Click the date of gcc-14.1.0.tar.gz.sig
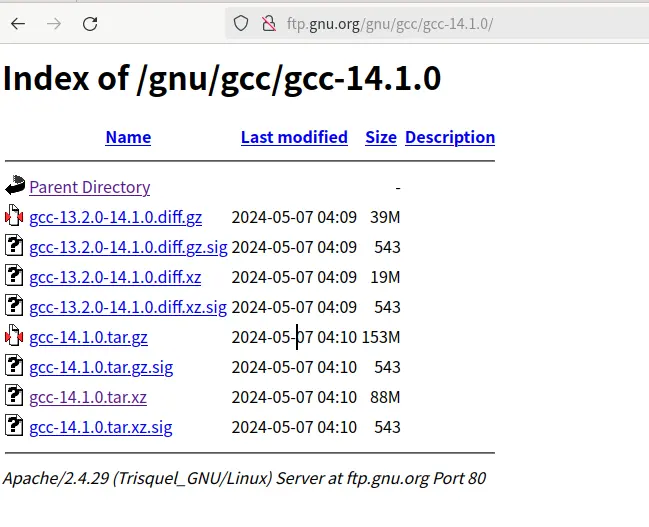This screenshot has width=649, height=527. 294,367
